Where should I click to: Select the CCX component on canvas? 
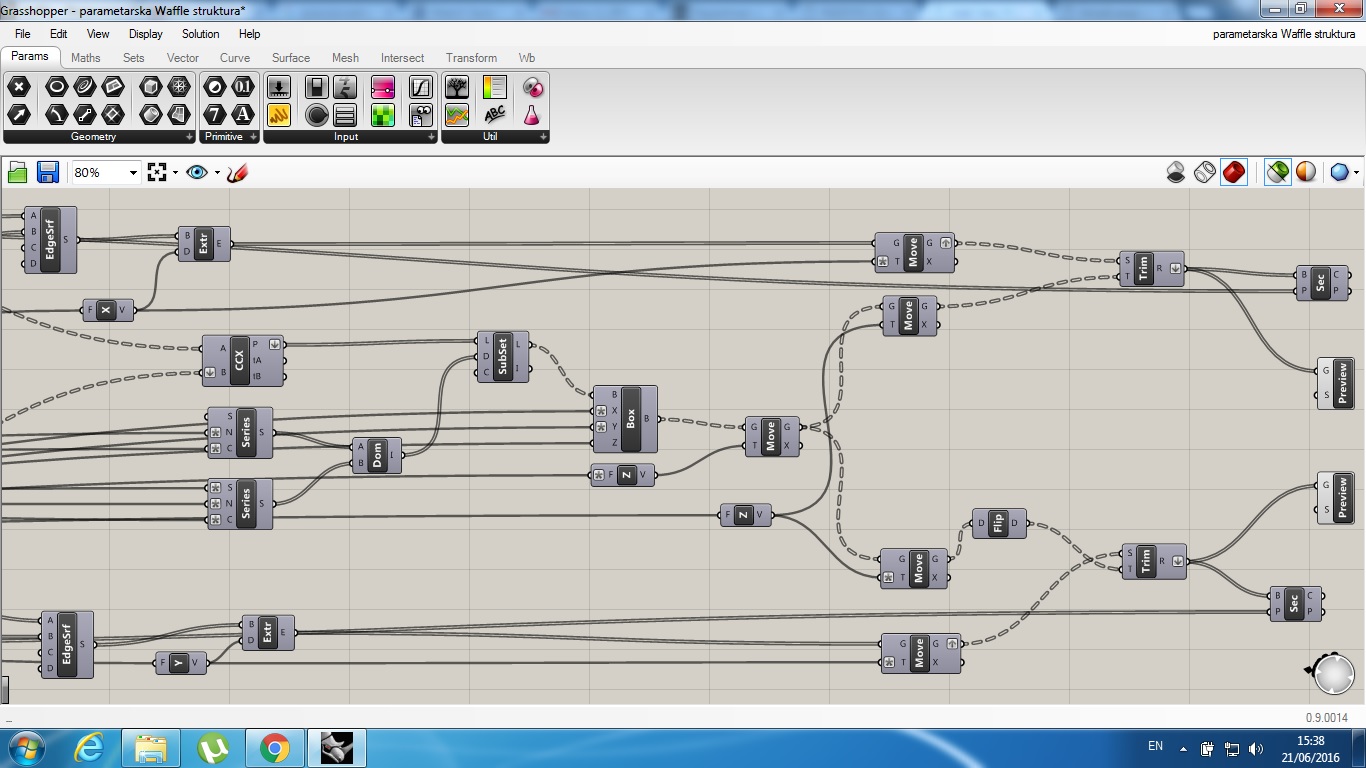coord(242,360)
